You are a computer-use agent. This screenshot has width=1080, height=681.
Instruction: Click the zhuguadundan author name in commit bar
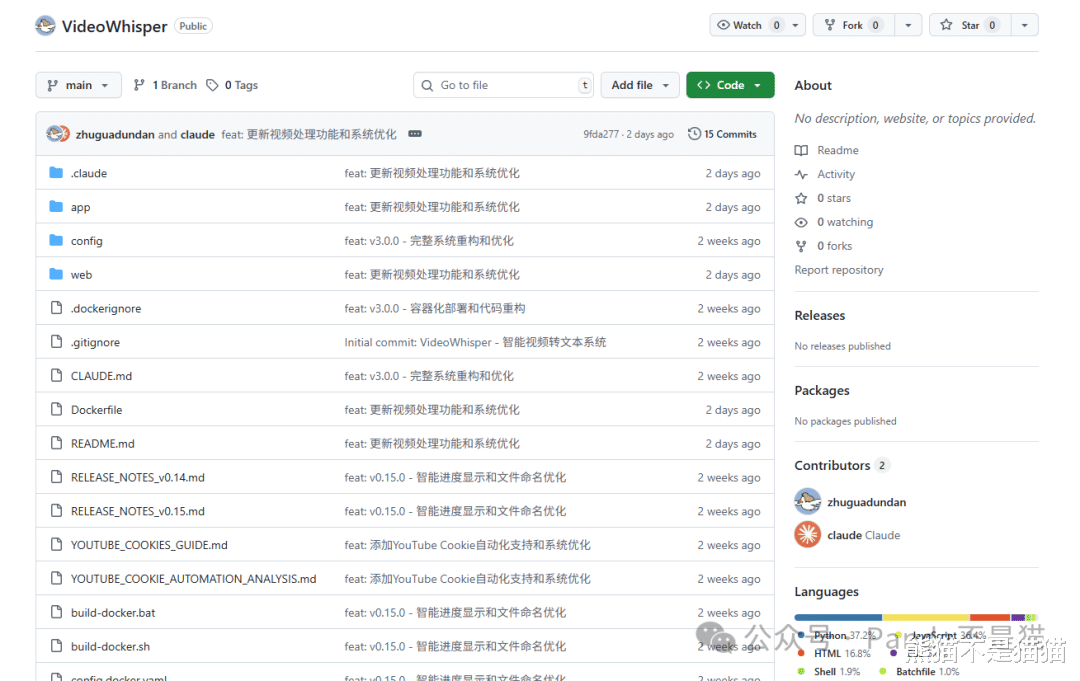115,134
